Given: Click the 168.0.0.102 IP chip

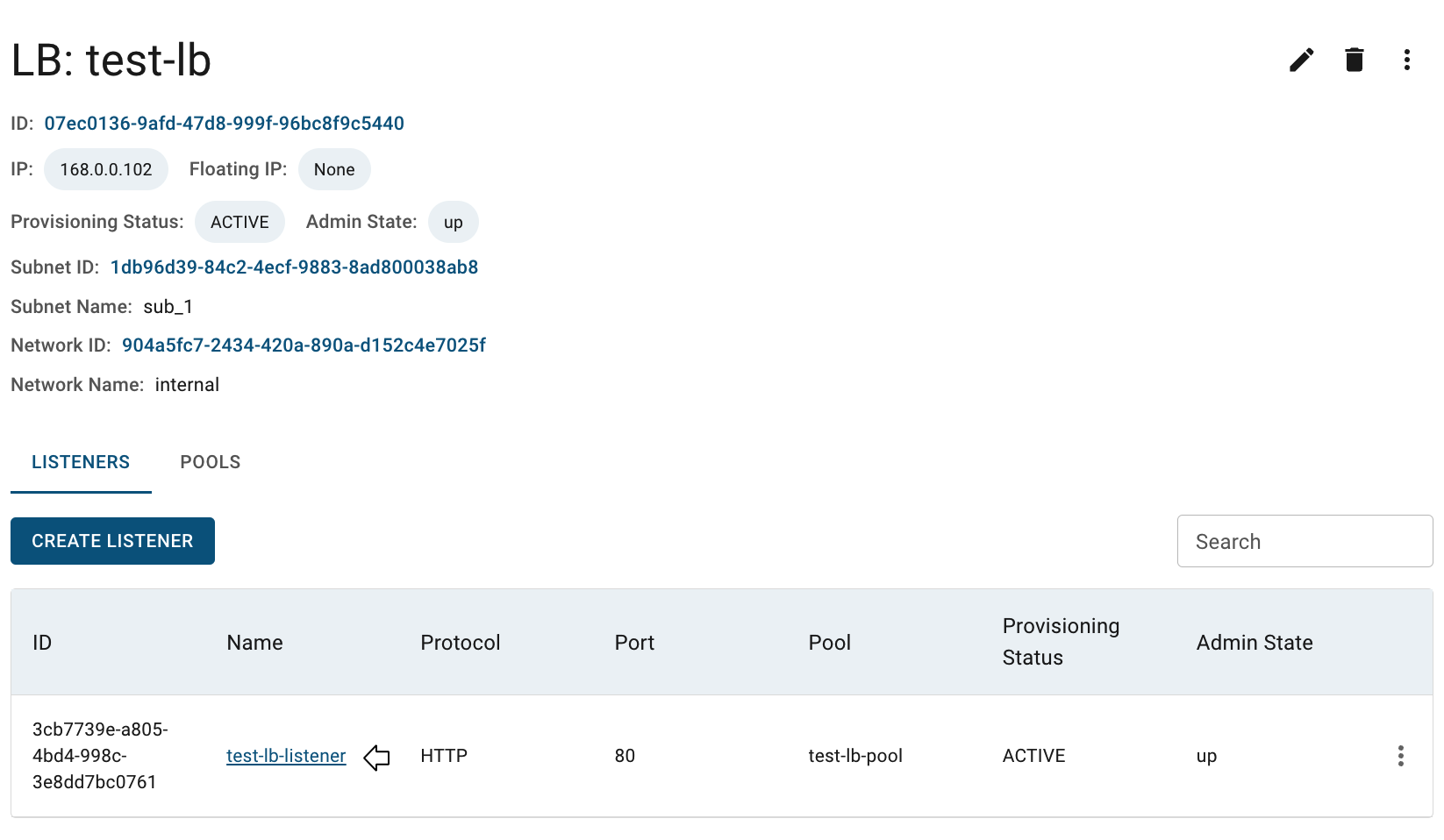Looking at the screenshot, I should coord(106,169).
